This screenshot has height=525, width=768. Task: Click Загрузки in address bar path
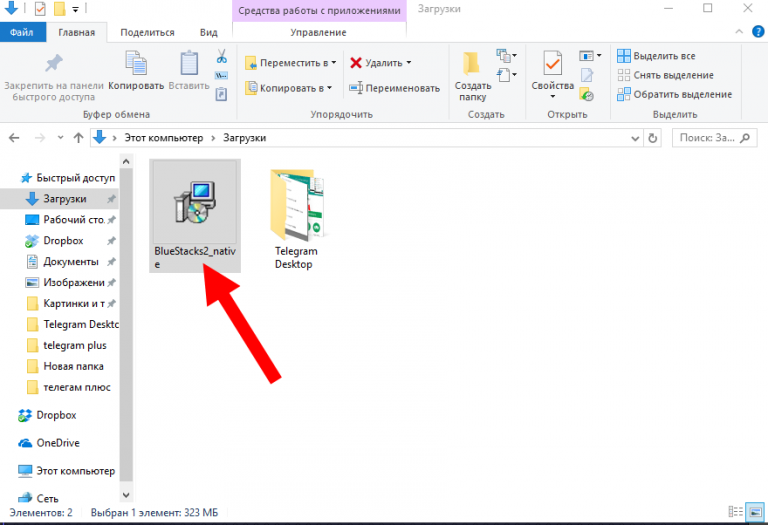coord(244,138)
